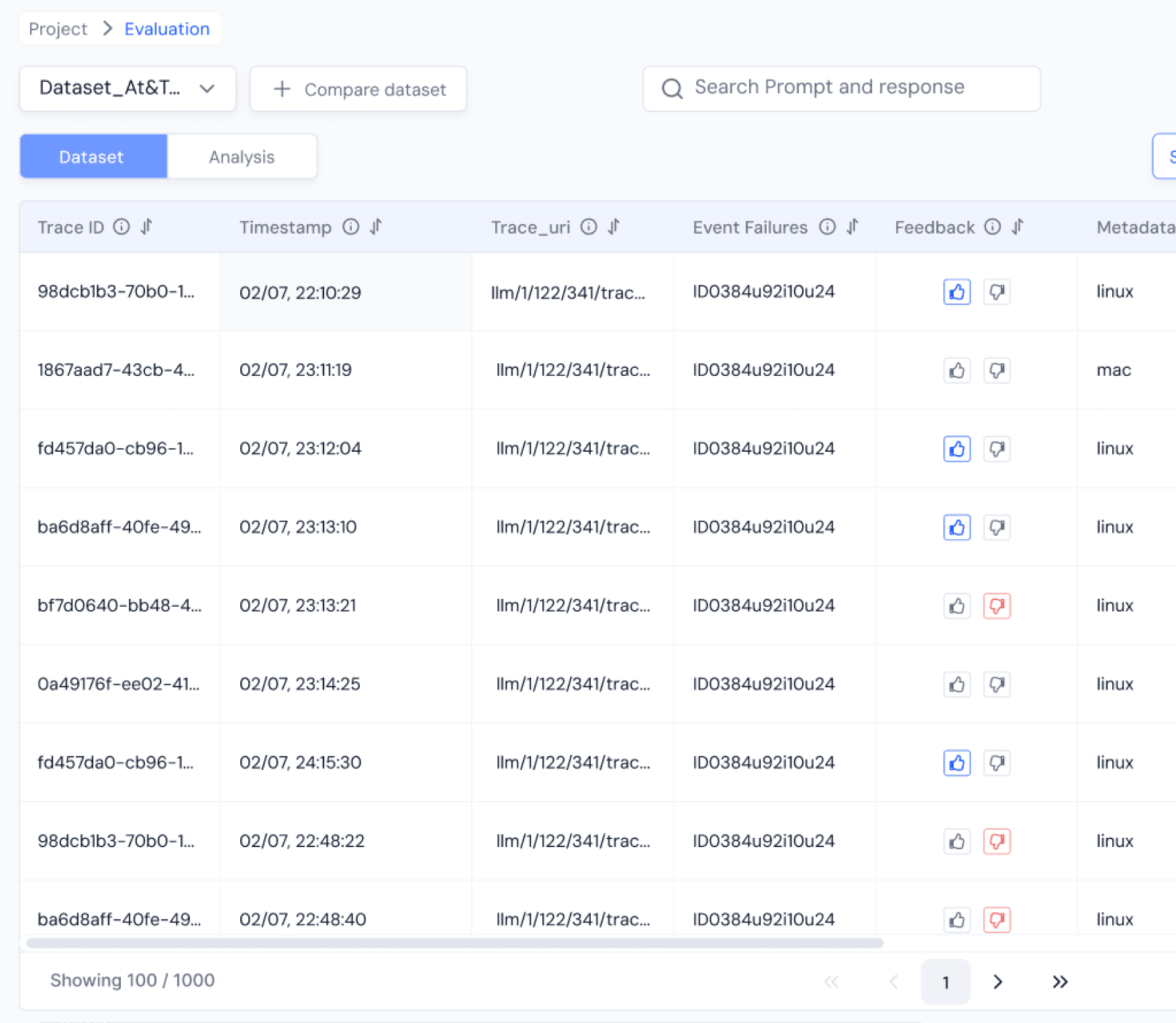Switch to the Analysis tab
This screenshot has width=1176, height=1023.
(242, 156)
